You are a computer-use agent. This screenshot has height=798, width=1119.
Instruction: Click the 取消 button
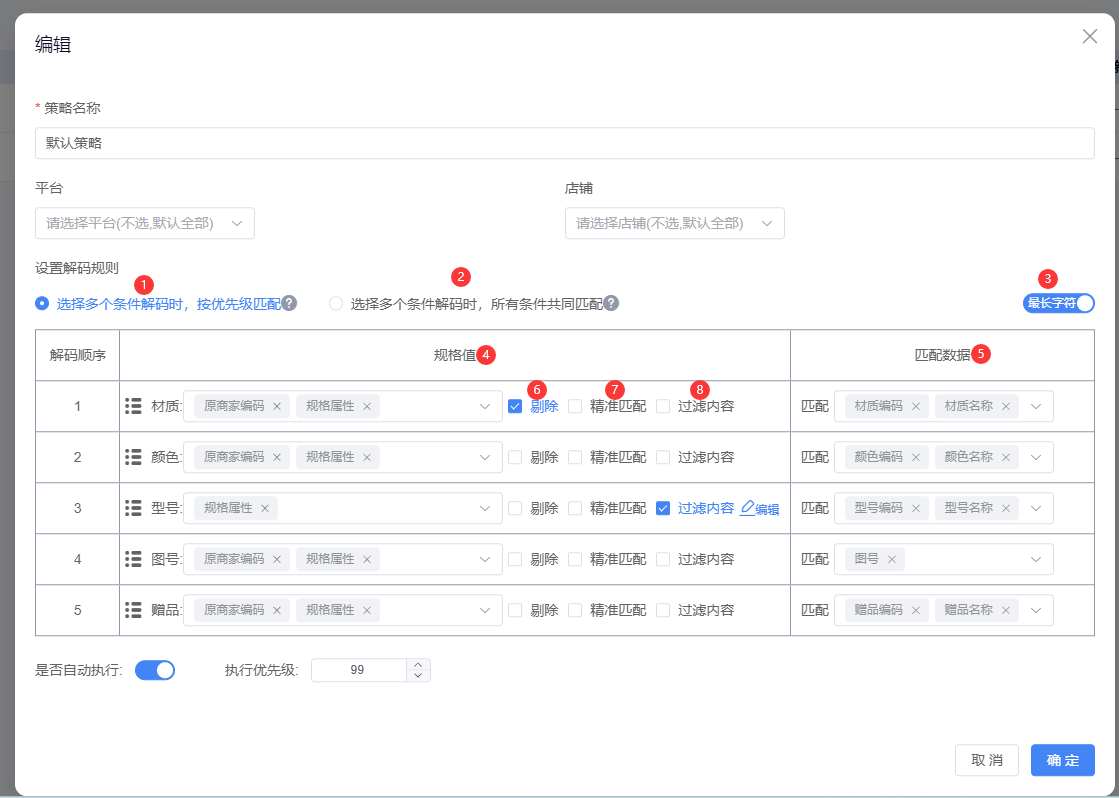click(986, 760)
